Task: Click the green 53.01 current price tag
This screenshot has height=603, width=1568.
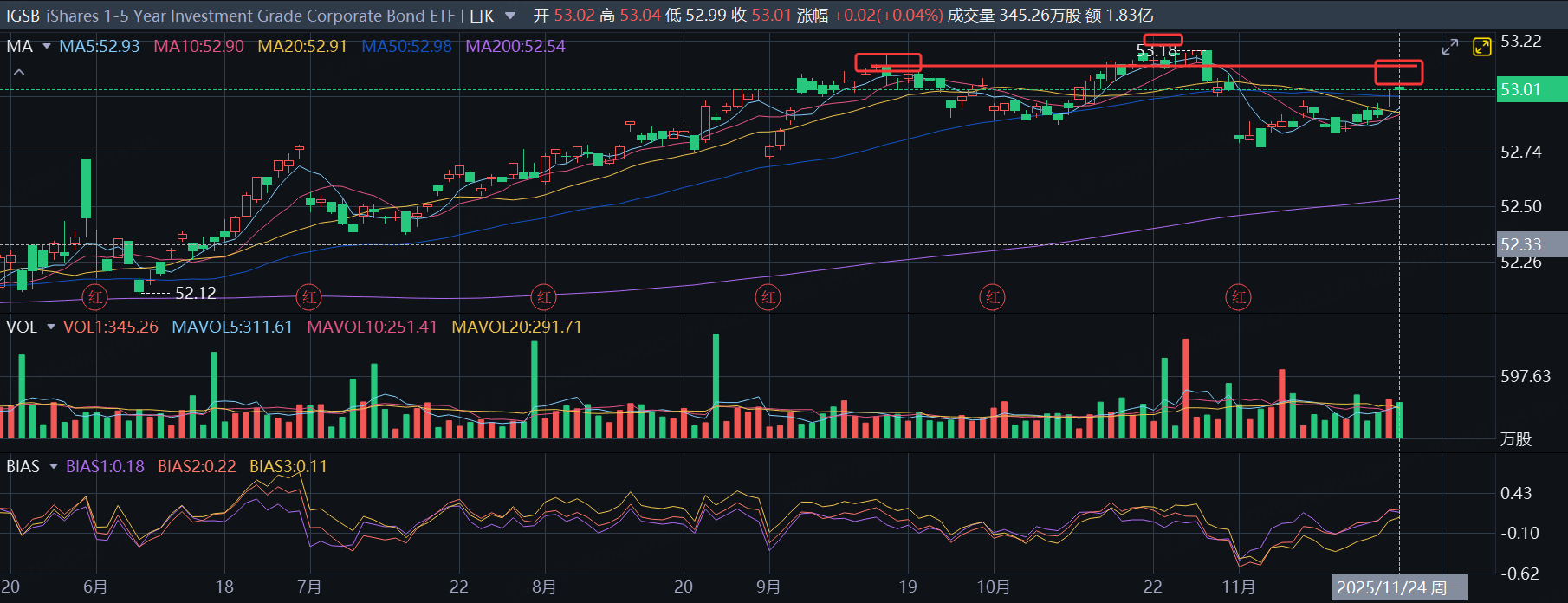Action: pos(1532,89)
